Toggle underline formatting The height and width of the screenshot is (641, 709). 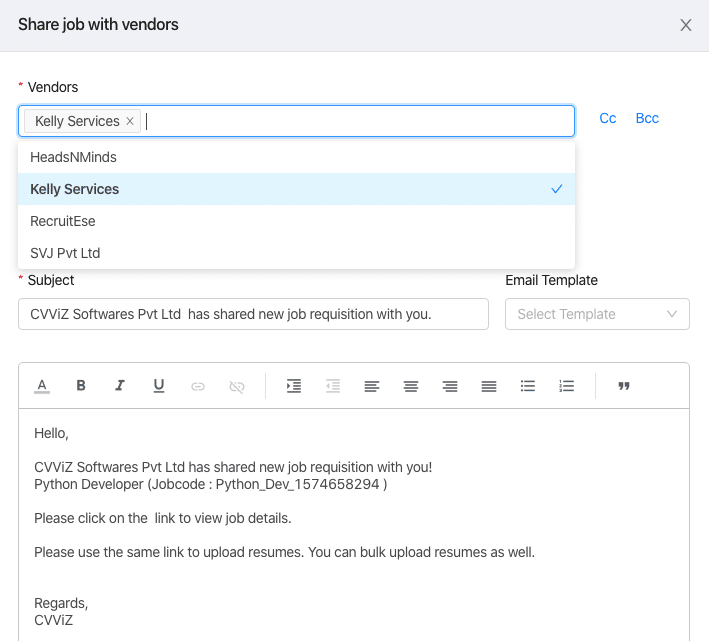(159, 386)
